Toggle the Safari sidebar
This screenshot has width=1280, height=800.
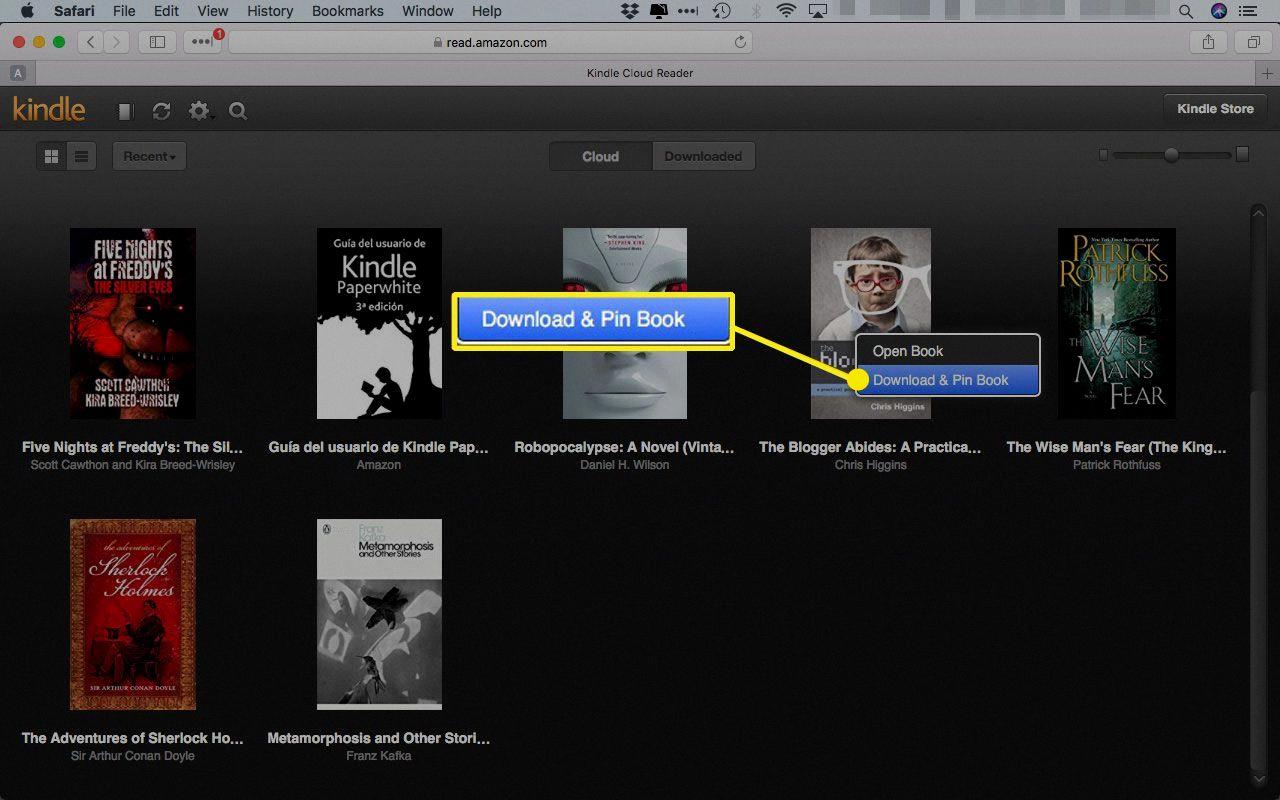[x=157, y=42]
